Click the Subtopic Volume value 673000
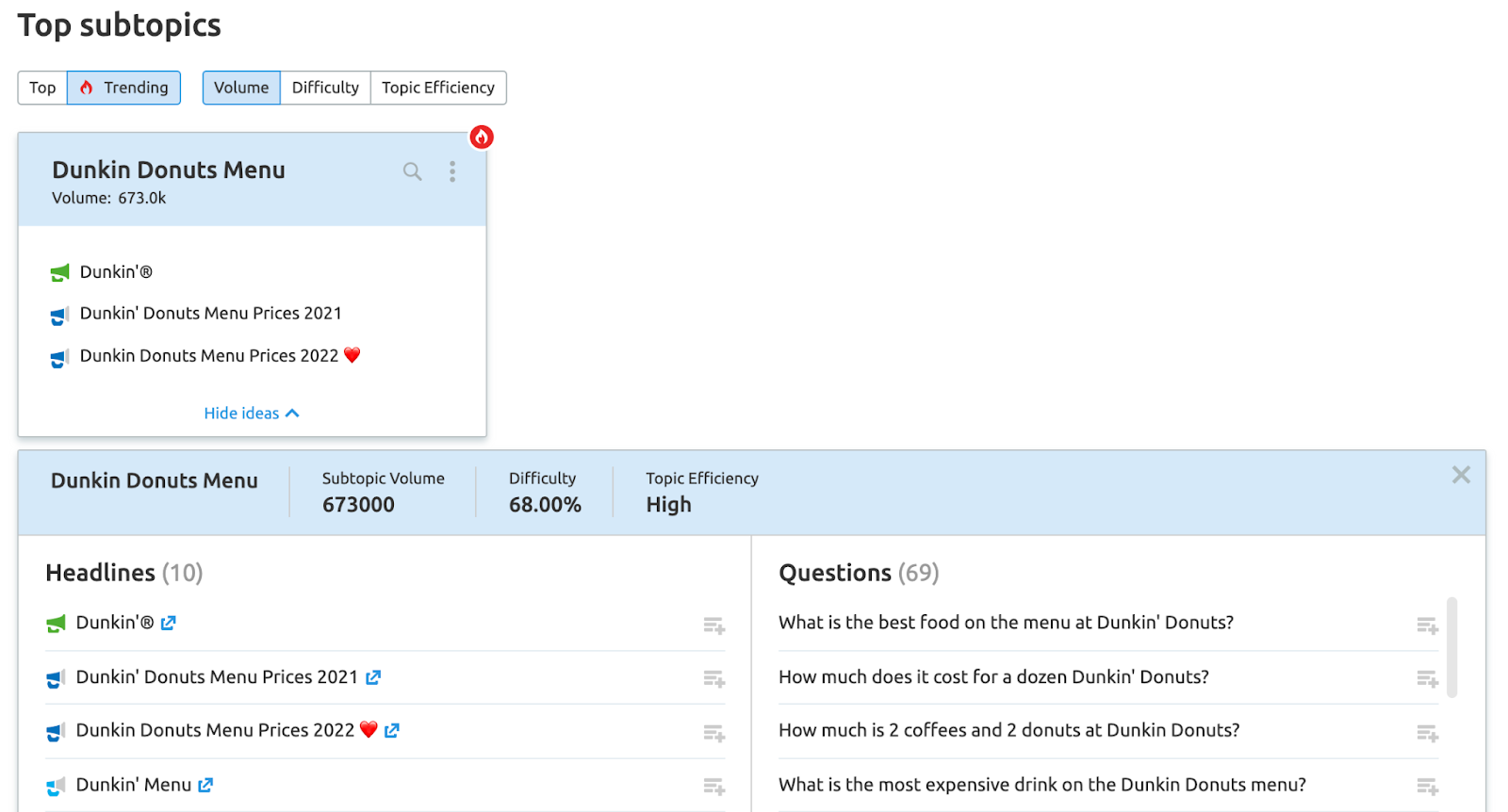The image size is (1508, 812). pos(358,505)
